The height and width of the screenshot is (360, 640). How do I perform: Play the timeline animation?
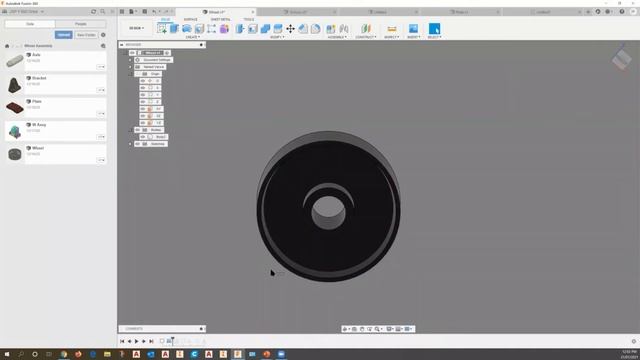(137, 341)
